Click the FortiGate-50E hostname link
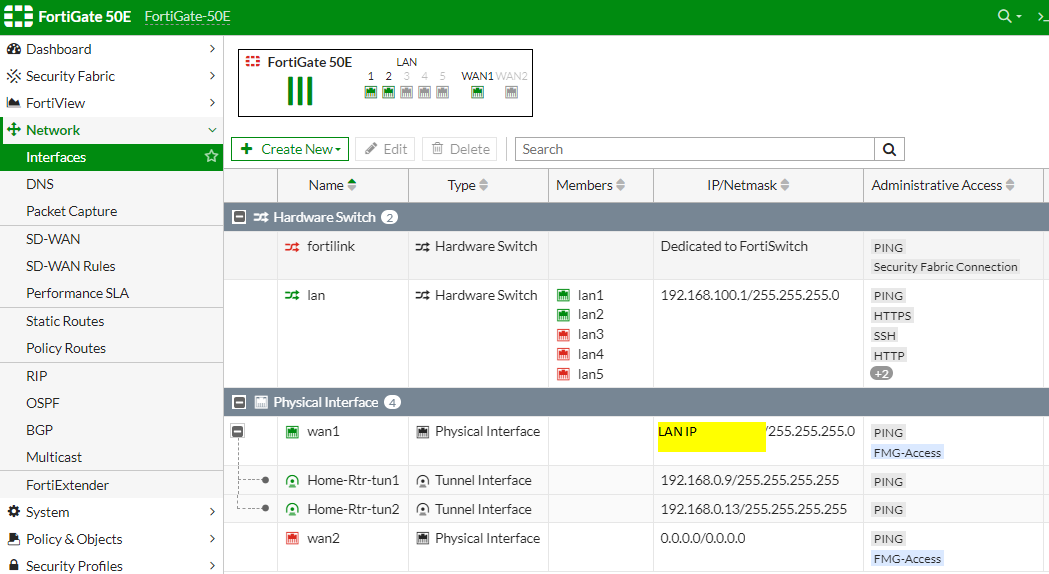The width and height of the screenshot is (1049, 574). 187,17
